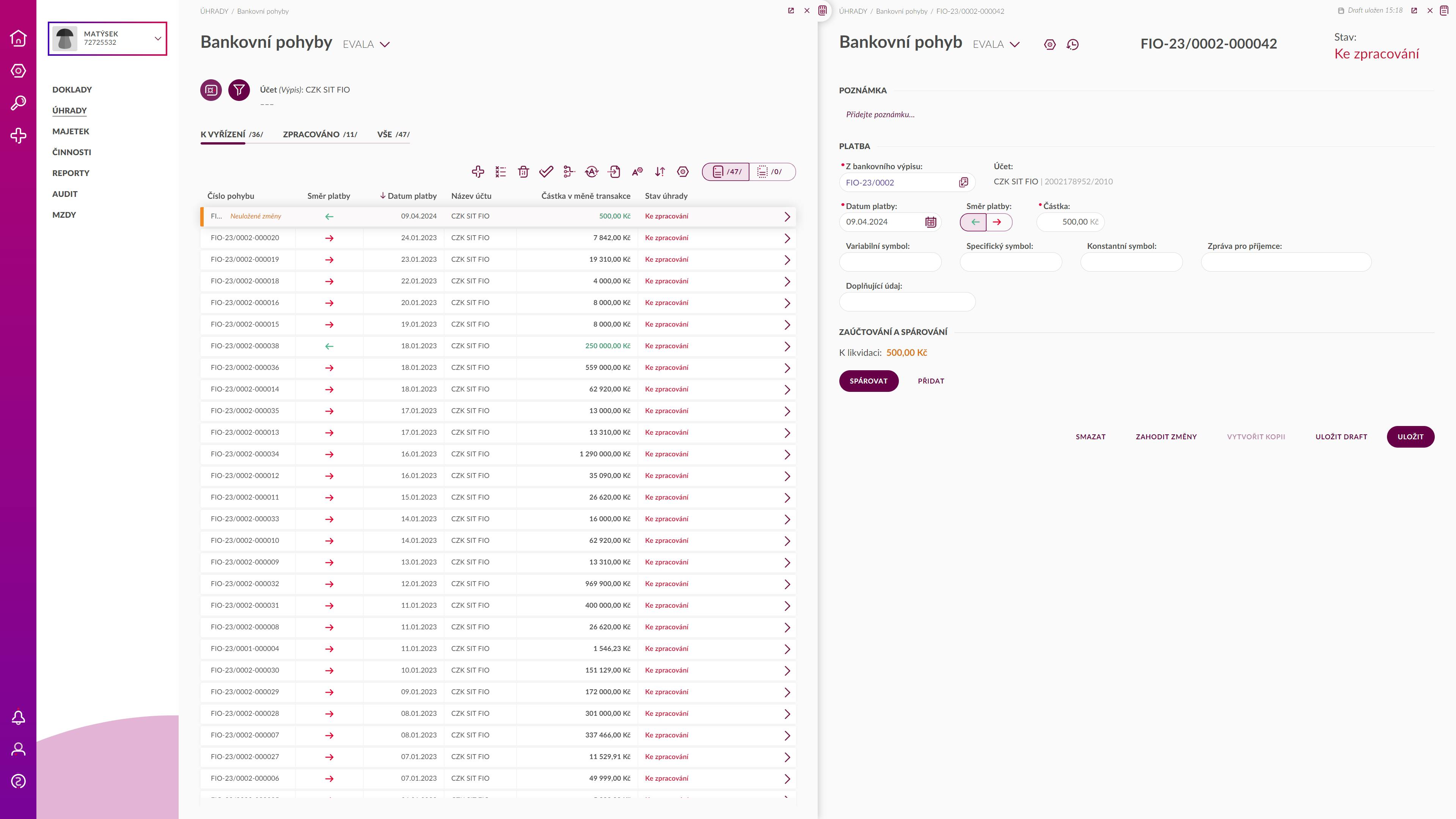The height and width of the screenshot is (819, 1456).
Task: Click the filter funnel icon
Action: pos(239,90)
